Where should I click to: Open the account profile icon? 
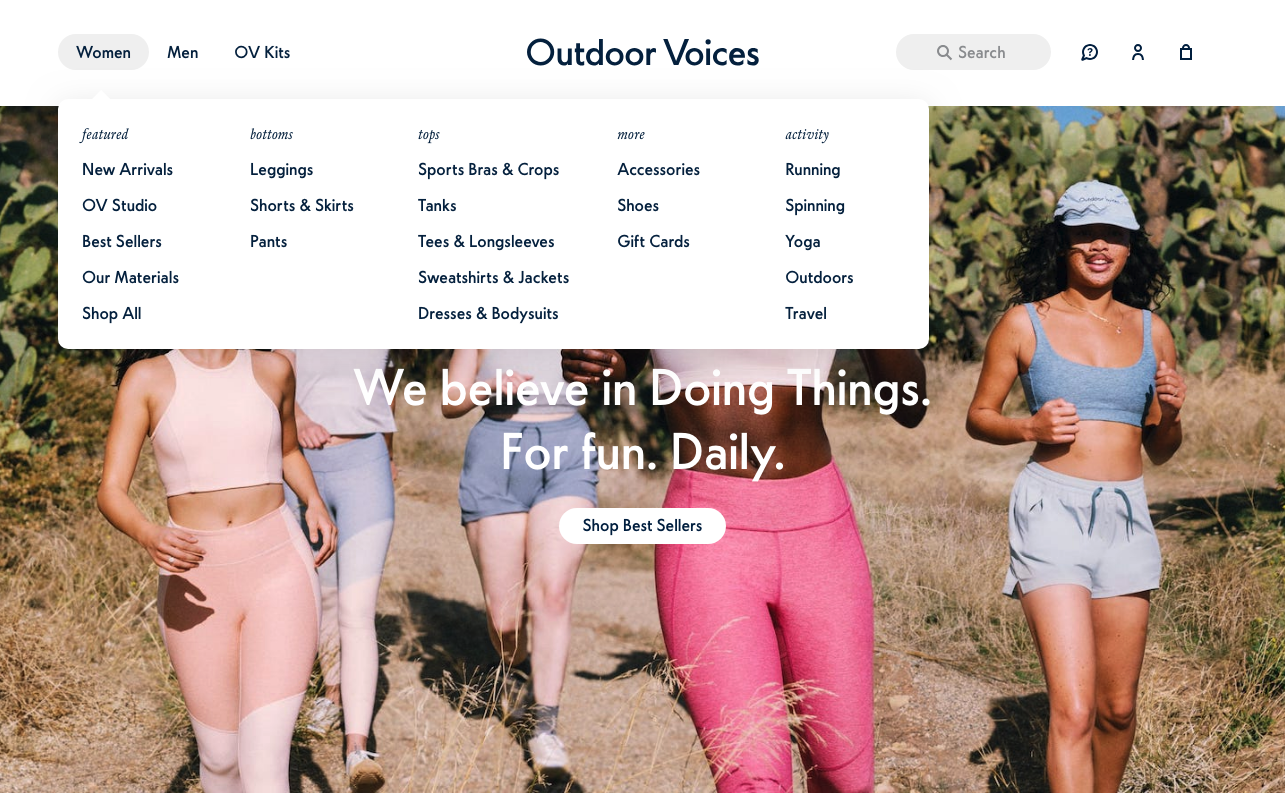point(1138,52)
